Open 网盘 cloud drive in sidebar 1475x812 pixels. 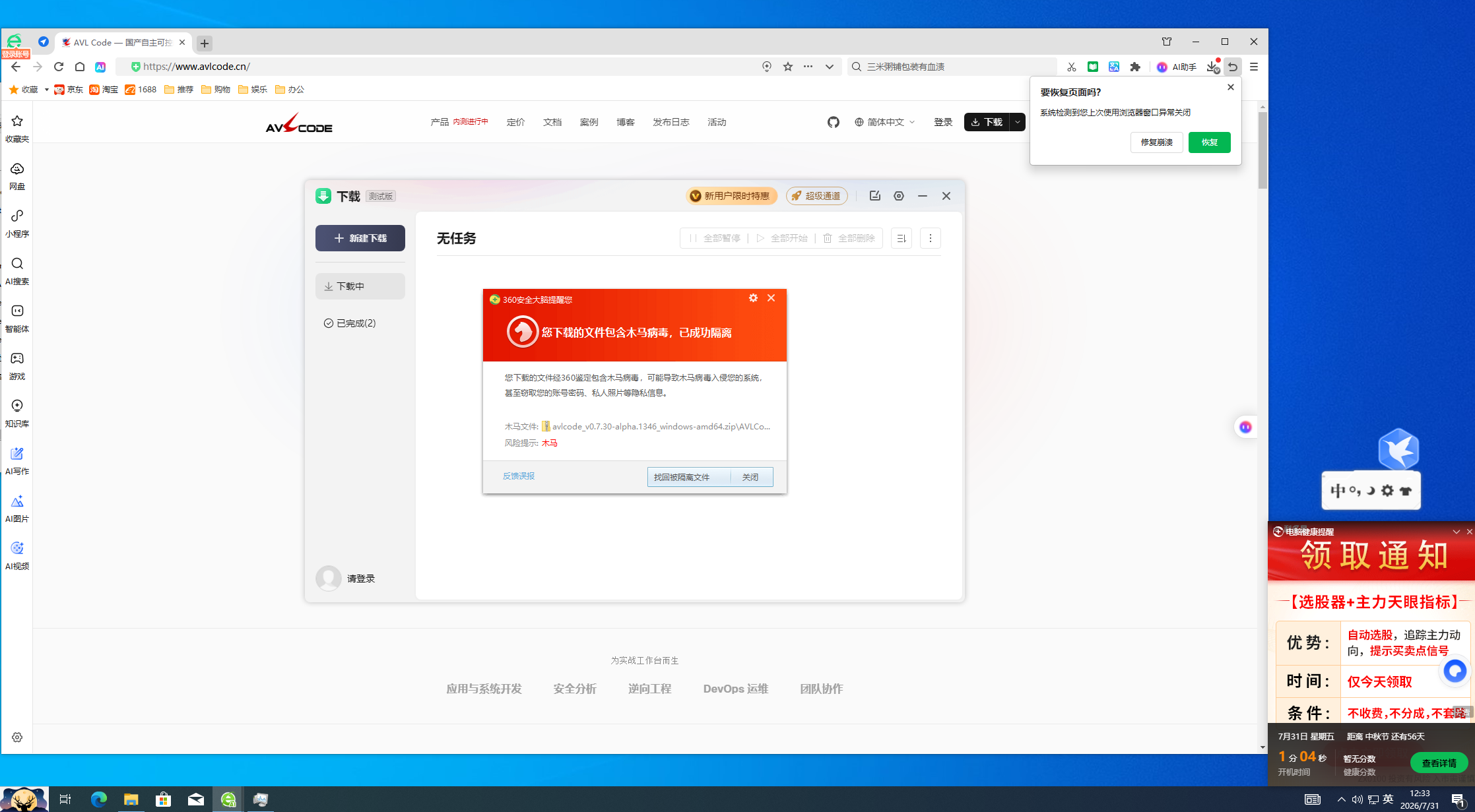(x=17, y=176)
